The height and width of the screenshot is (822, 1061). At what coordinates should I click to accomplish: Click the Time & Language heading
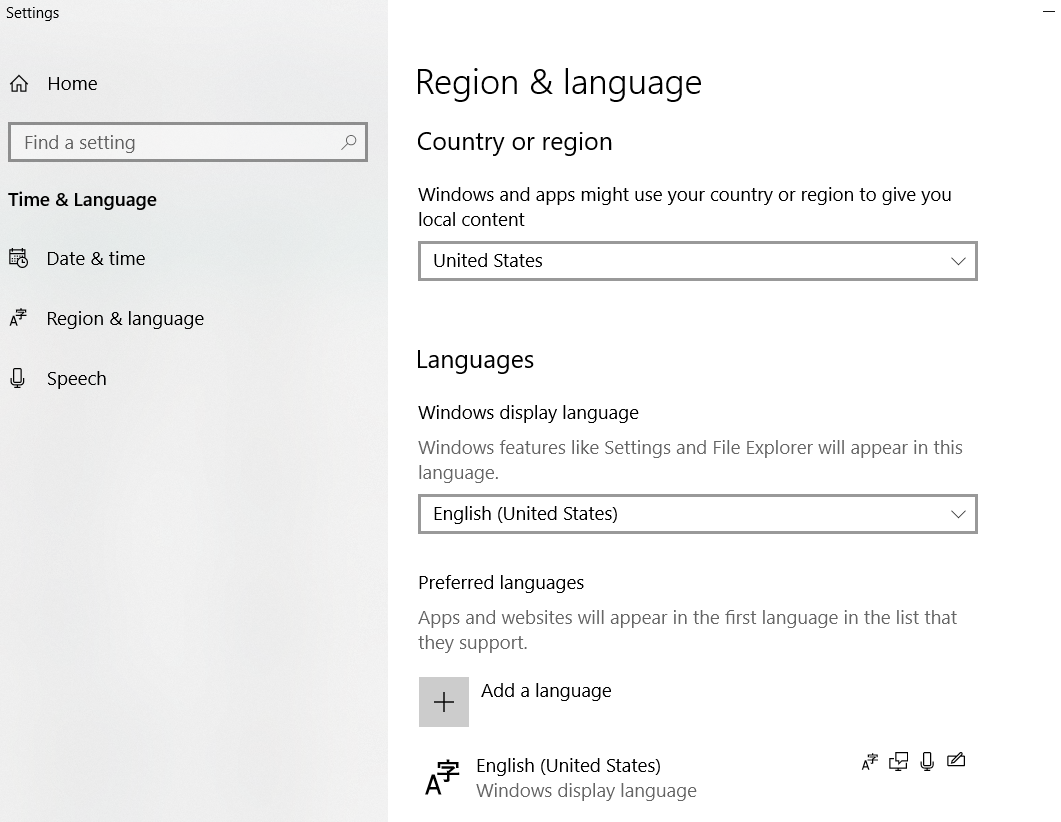coord(83,200)
